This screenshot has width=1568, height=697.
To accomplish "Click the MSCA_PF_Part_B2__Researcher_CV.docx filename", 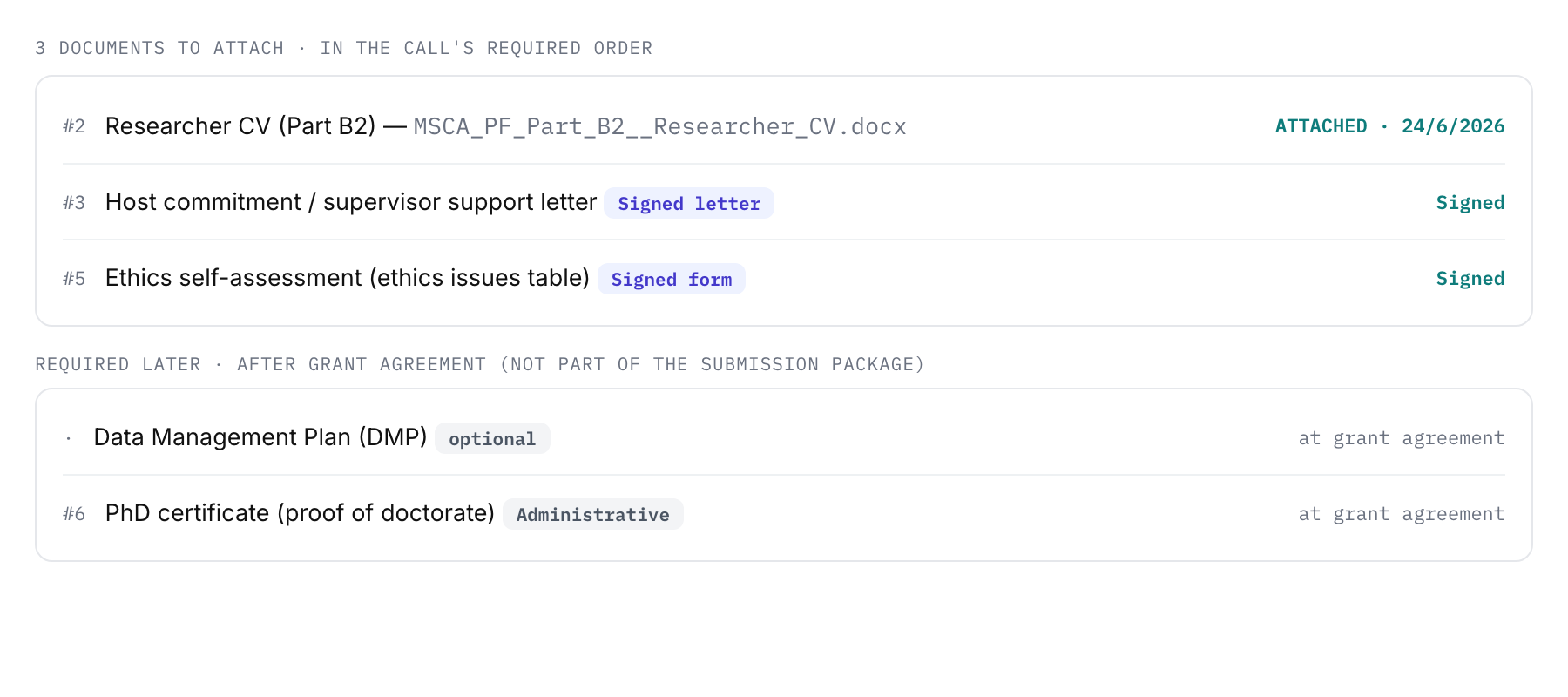I will (x=659, y=126).
